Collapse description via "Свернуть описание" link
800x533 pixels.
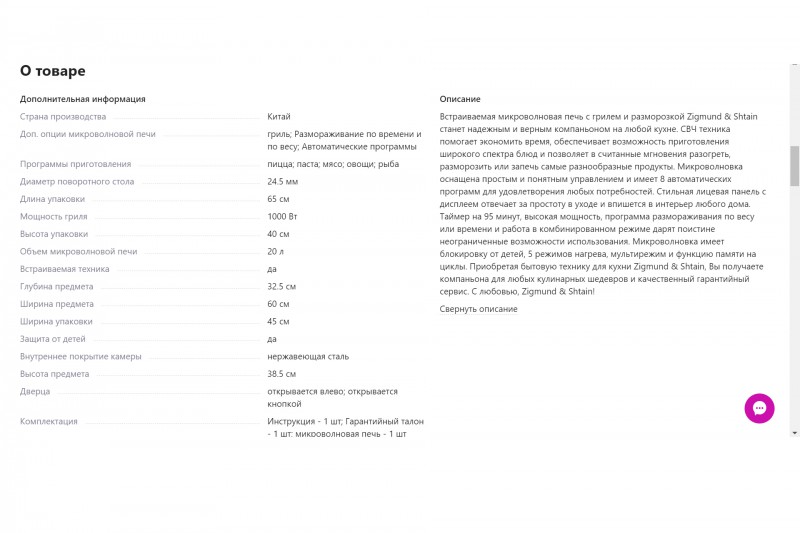pyautogui.click(x=478, y=309)
